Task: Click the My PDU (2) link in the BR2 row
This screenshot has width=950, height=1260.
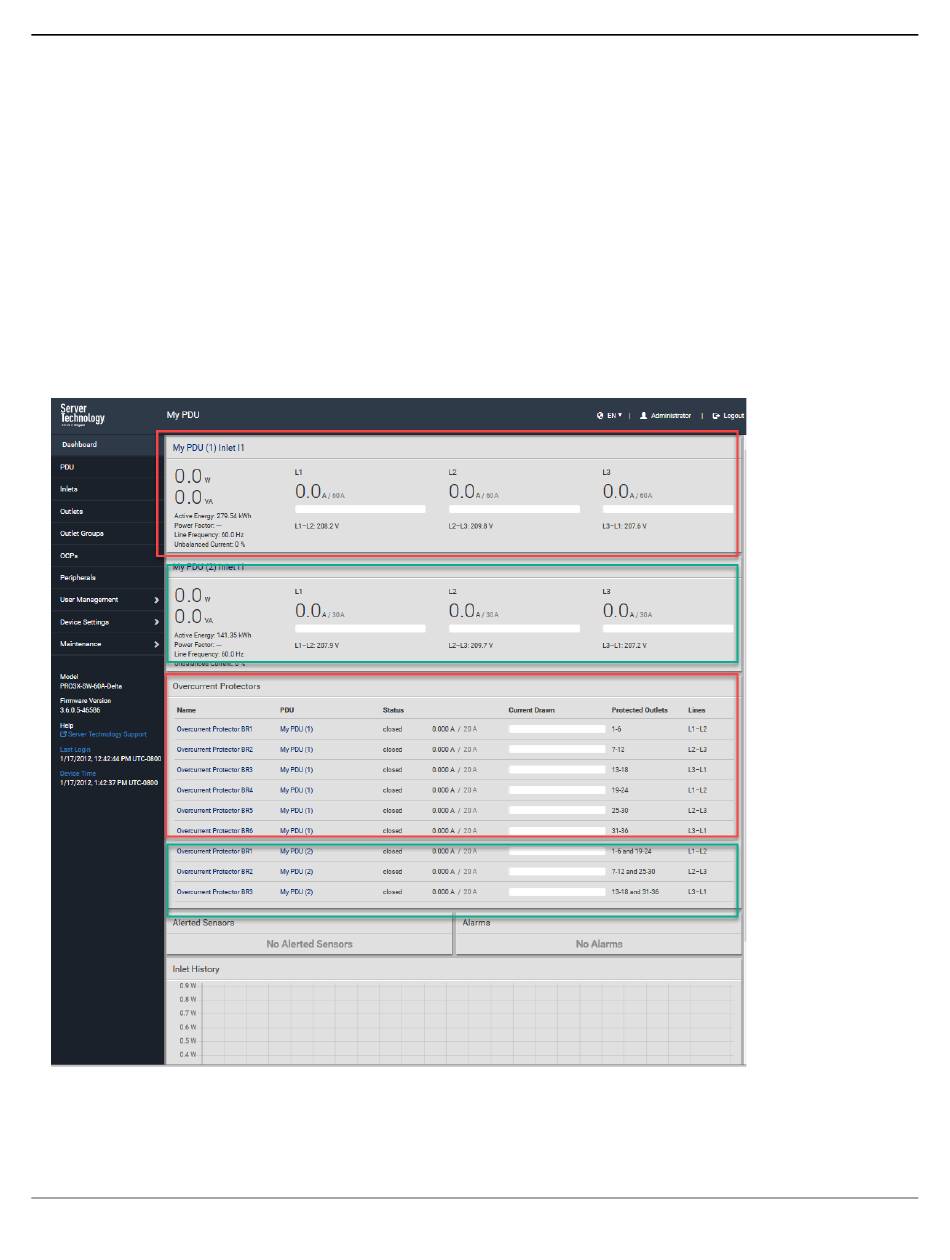Action: pyautogui.click(x=297, y=871)
